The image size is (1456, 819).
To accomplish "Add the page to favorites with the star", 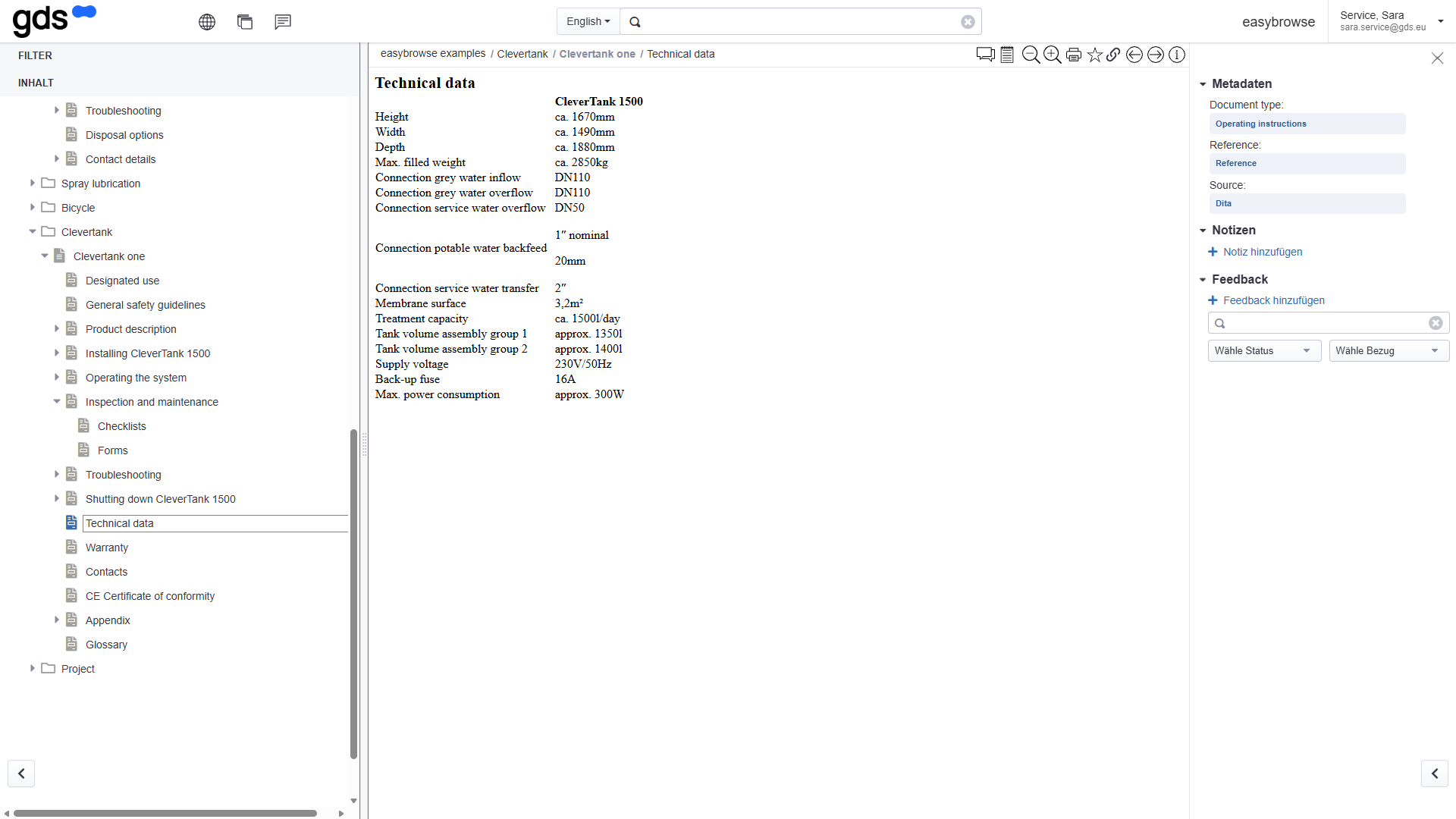I will pyautogui.click(x=1094, y=55).
